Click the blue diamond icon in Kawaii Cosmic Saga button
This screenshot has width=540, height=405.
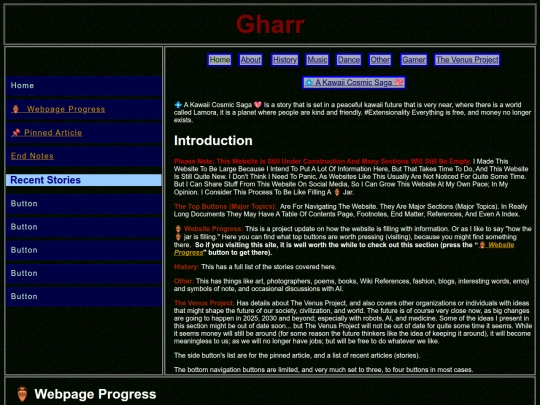[x=309, y=83]
